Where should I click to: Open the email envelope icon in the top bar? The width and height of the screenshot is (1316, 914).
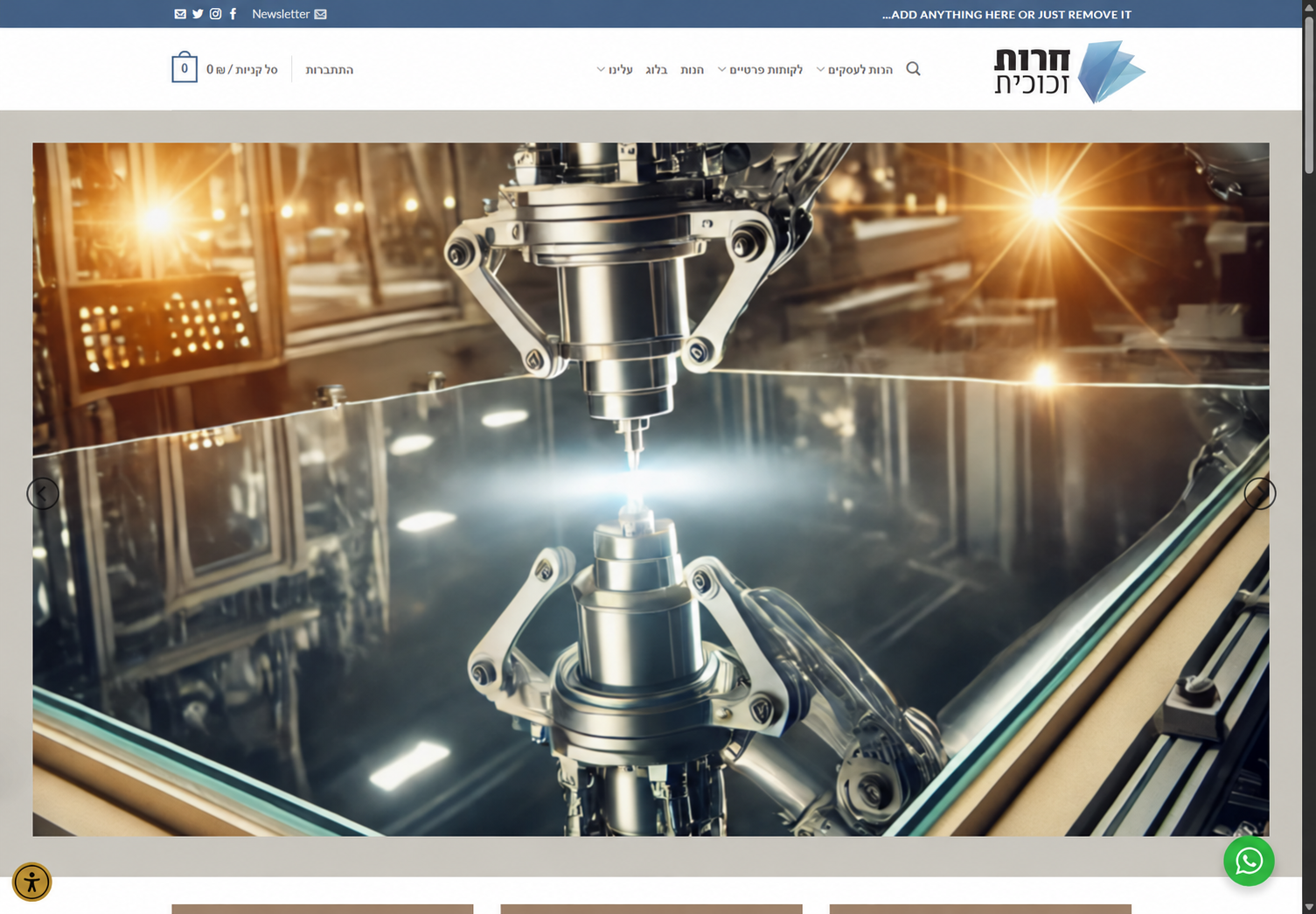(180, 14)
